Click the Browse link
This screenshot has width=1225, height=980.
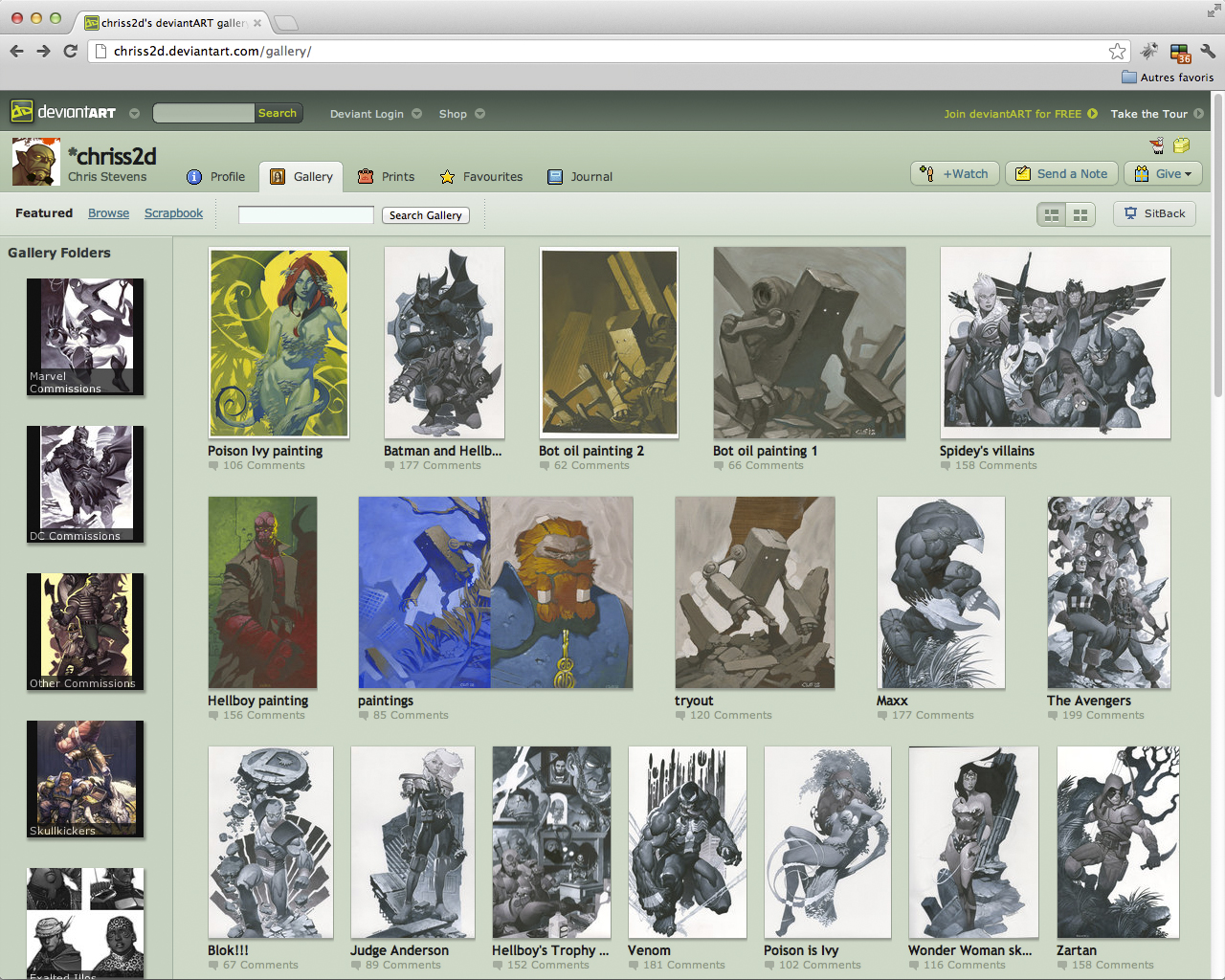[x=108, y=213]
